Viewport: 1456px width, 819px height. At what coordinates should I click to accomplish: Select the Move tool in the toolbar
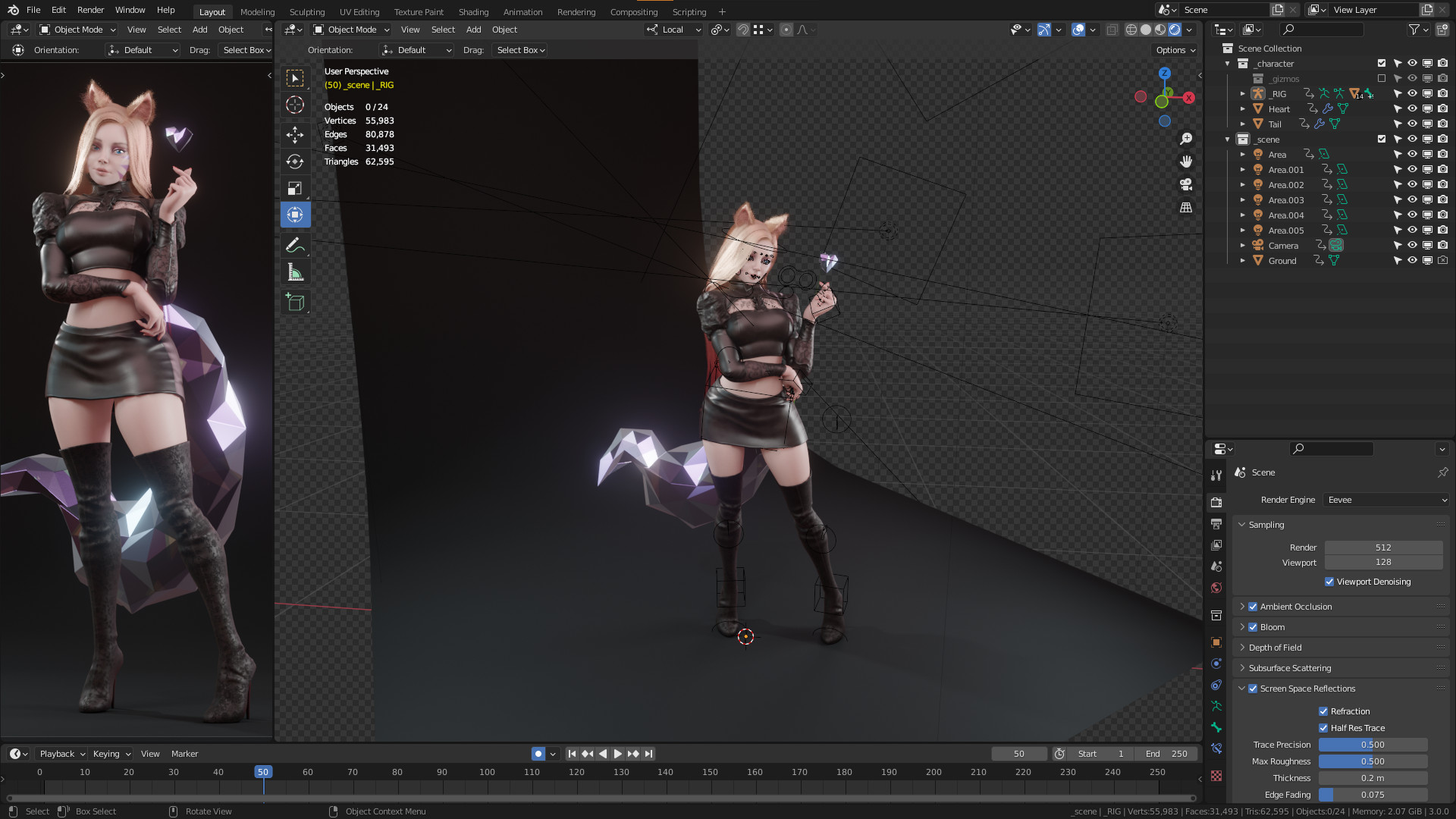coord(295,135)
